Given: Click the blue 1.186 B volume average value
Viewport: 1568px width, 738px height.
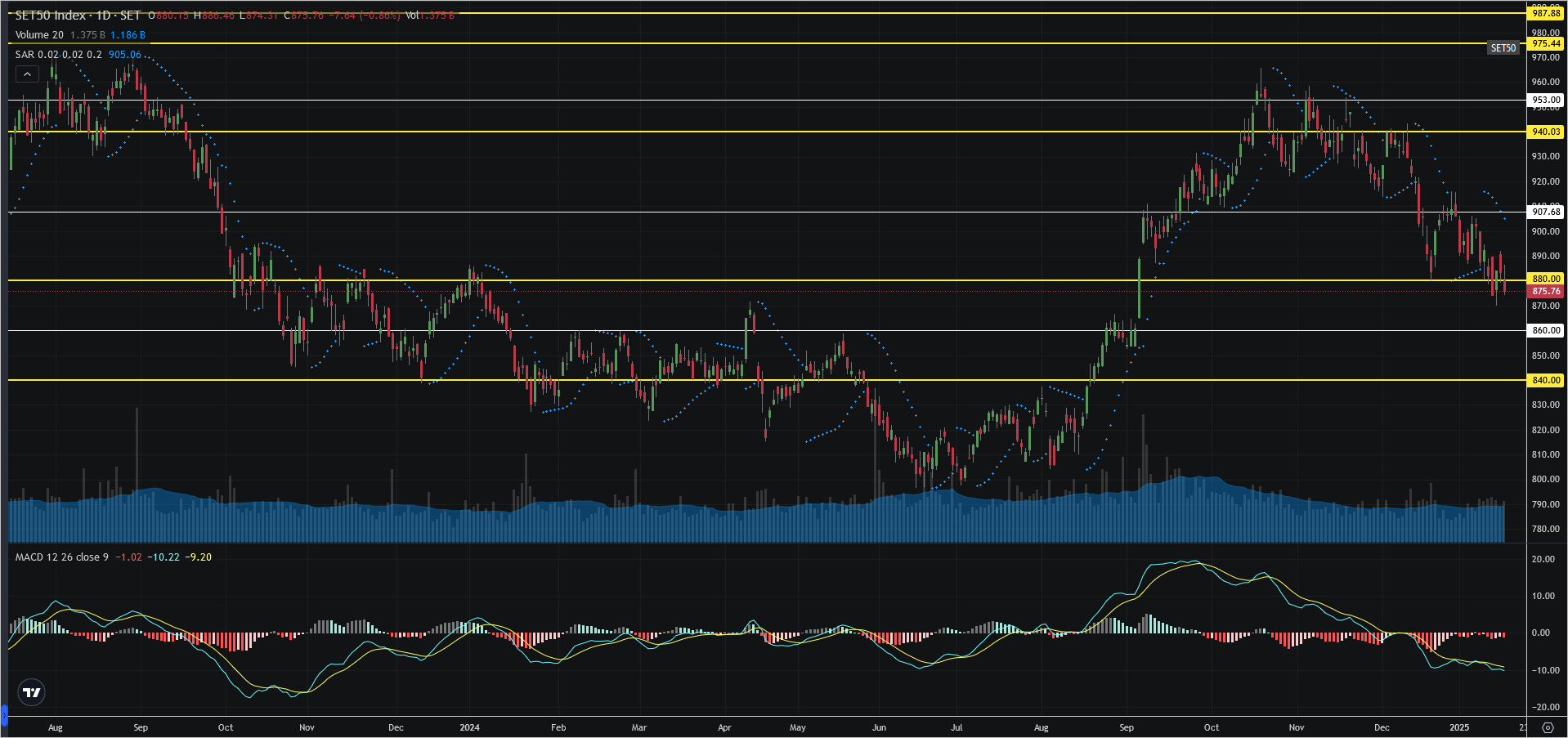Looking at the screenshot, I should tap(128, 35).
